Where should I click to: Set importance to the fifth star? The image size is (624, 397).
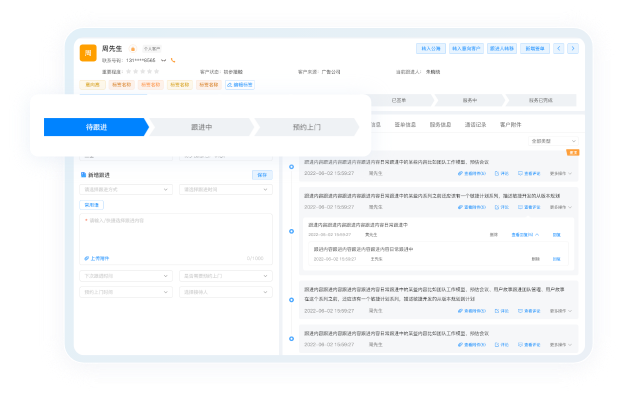pos(157,72)
